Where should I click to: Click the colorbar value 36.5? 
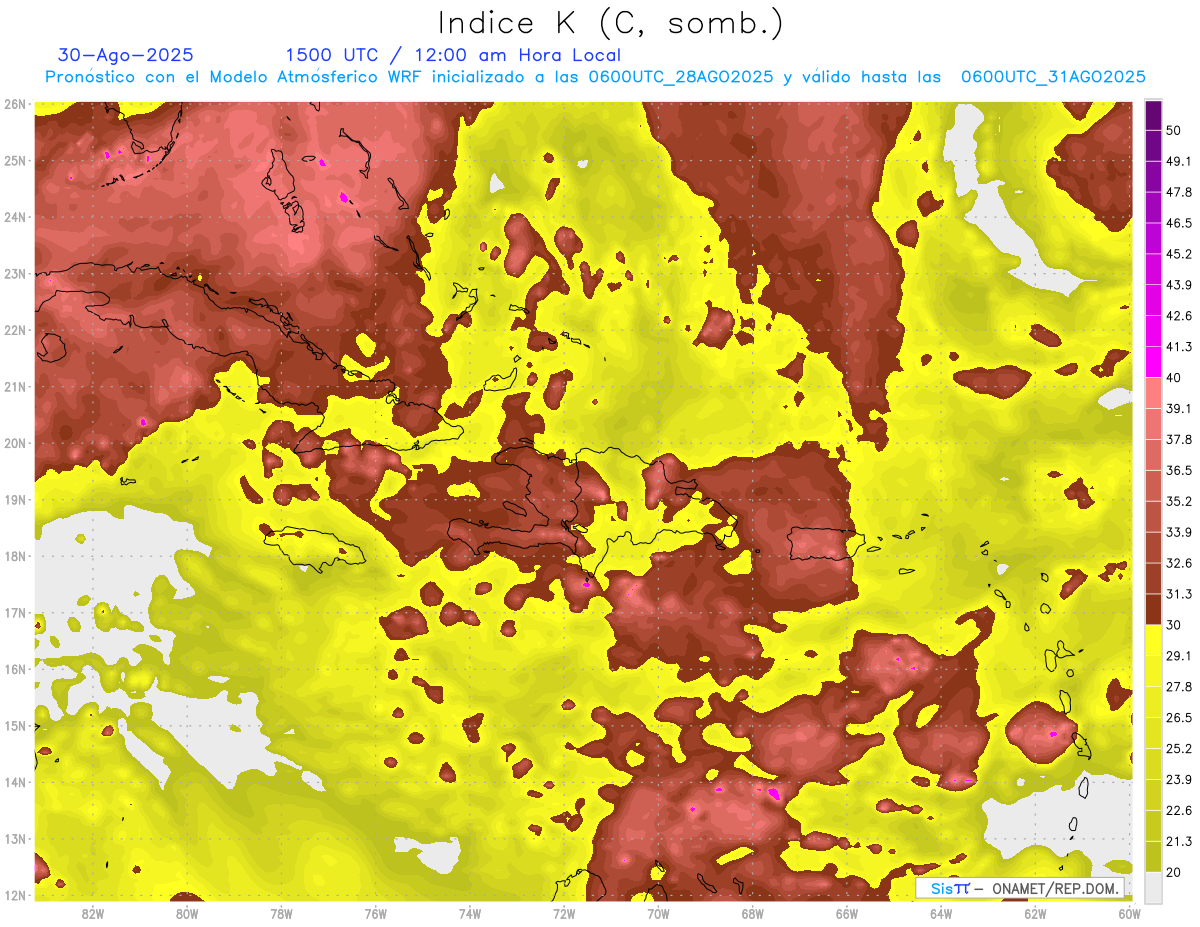pos(1179,470)
